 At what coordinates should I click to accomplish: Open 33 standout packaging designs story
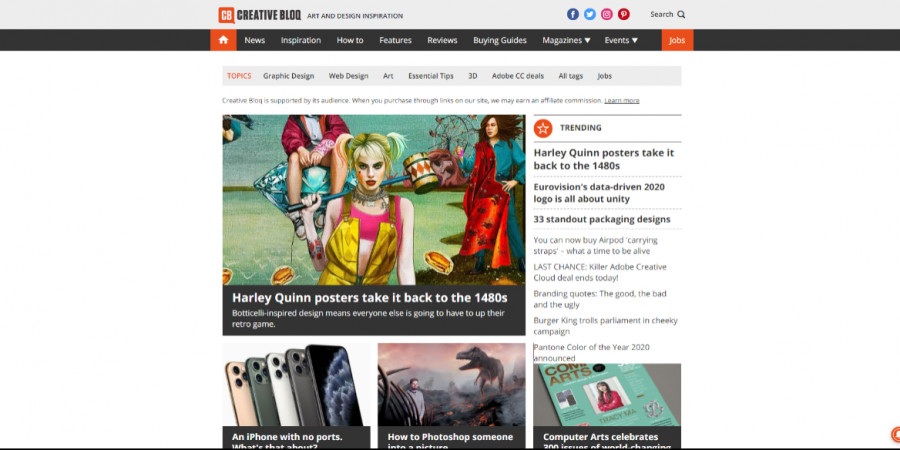pyautogui.click(x=602, y=219)
